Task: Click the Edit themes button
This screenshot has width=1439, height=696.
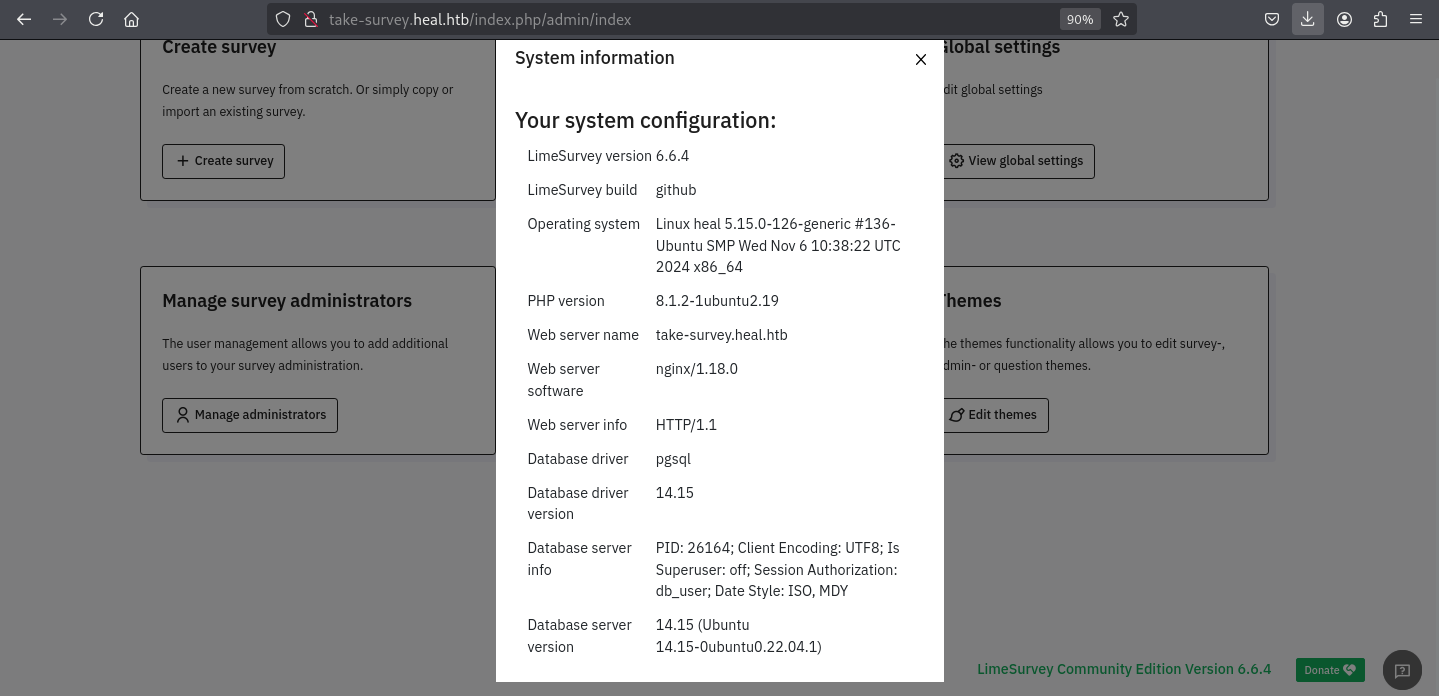Action: pyautogui.click(x=992, y=415)
